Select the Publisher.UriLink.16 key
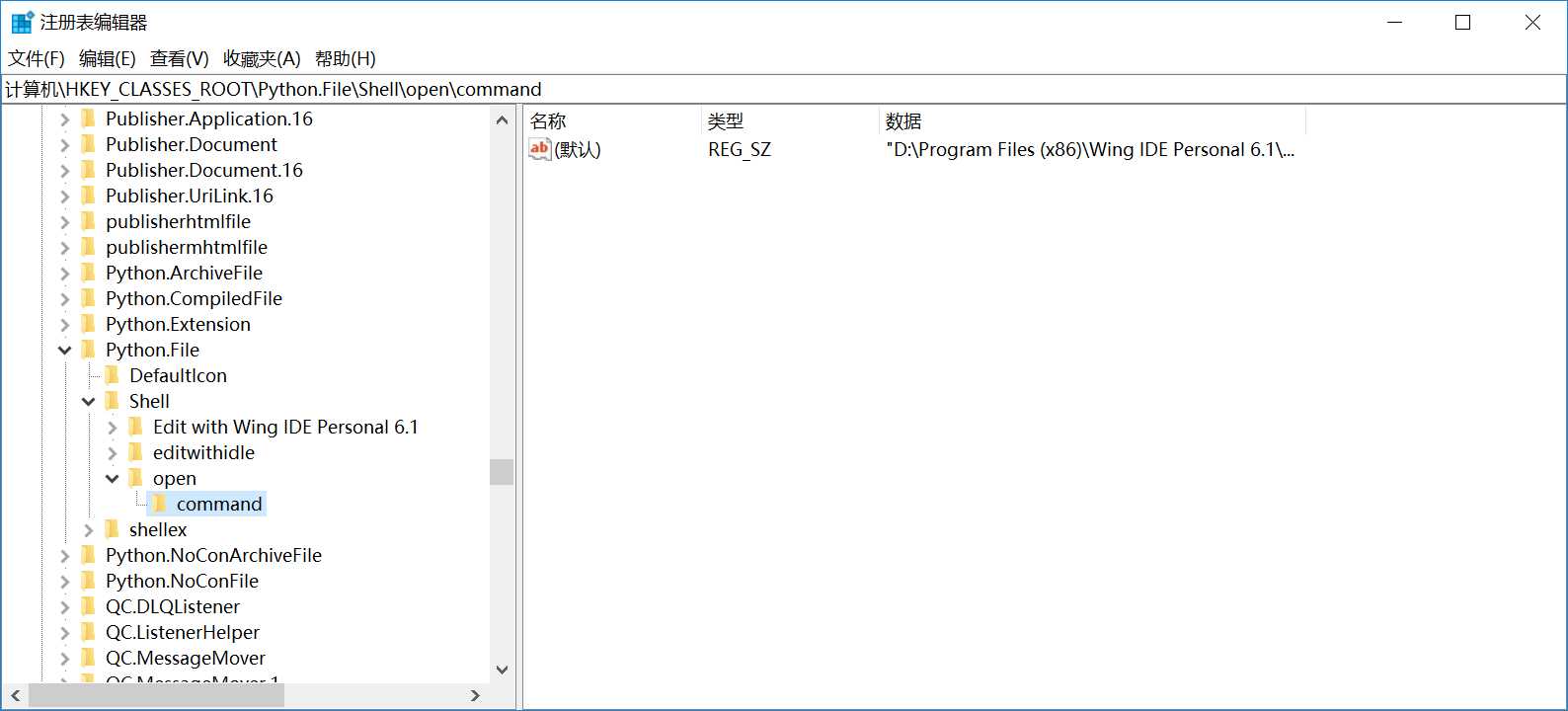 click(x=190, y=196)
